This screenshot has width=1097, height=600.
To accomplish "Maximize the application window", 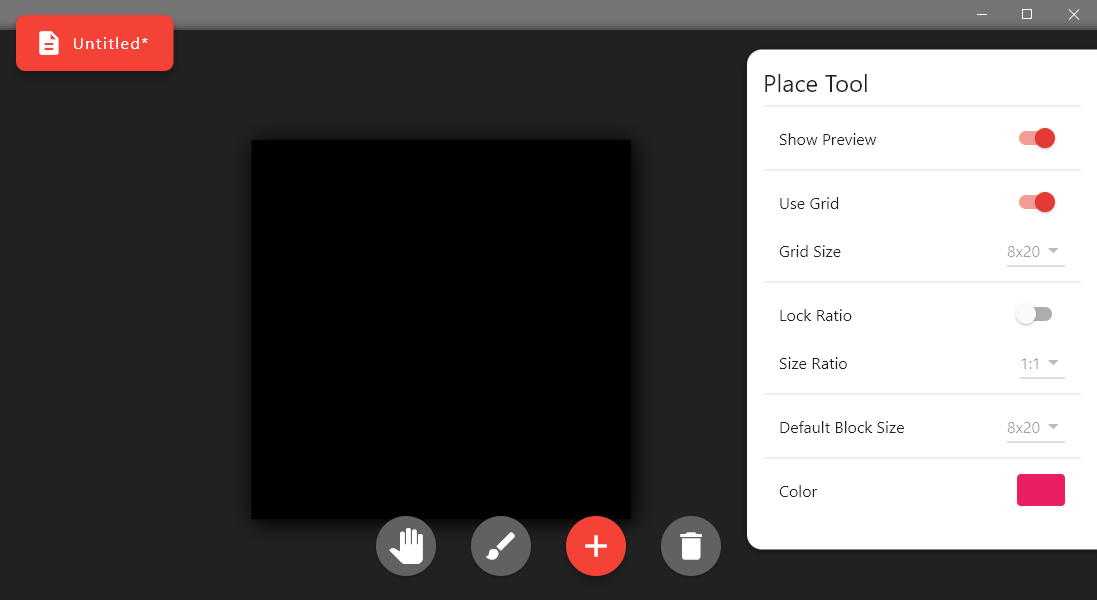I will point(1026,14).
